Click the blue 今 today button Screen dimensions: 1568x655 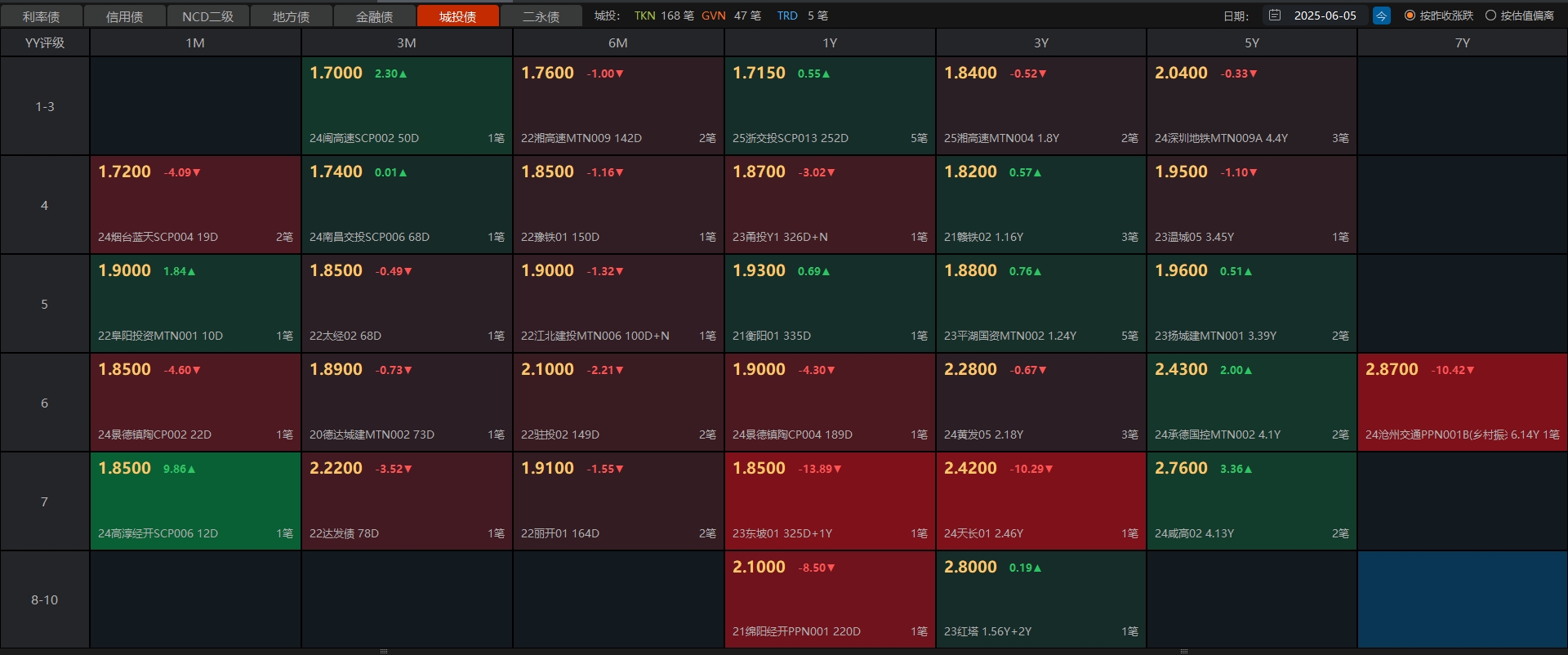1382,16
